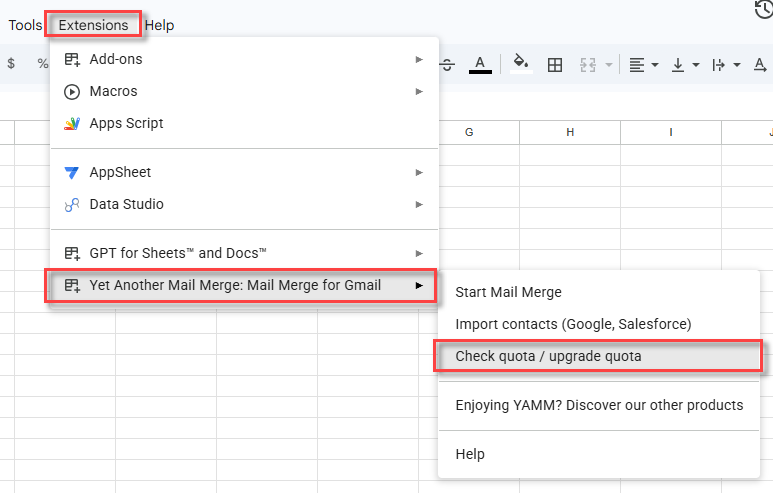Screen dimensions: 773x493
Task: Click the Yet Another Mail Merge icon
Action: [x=72, y=285]
